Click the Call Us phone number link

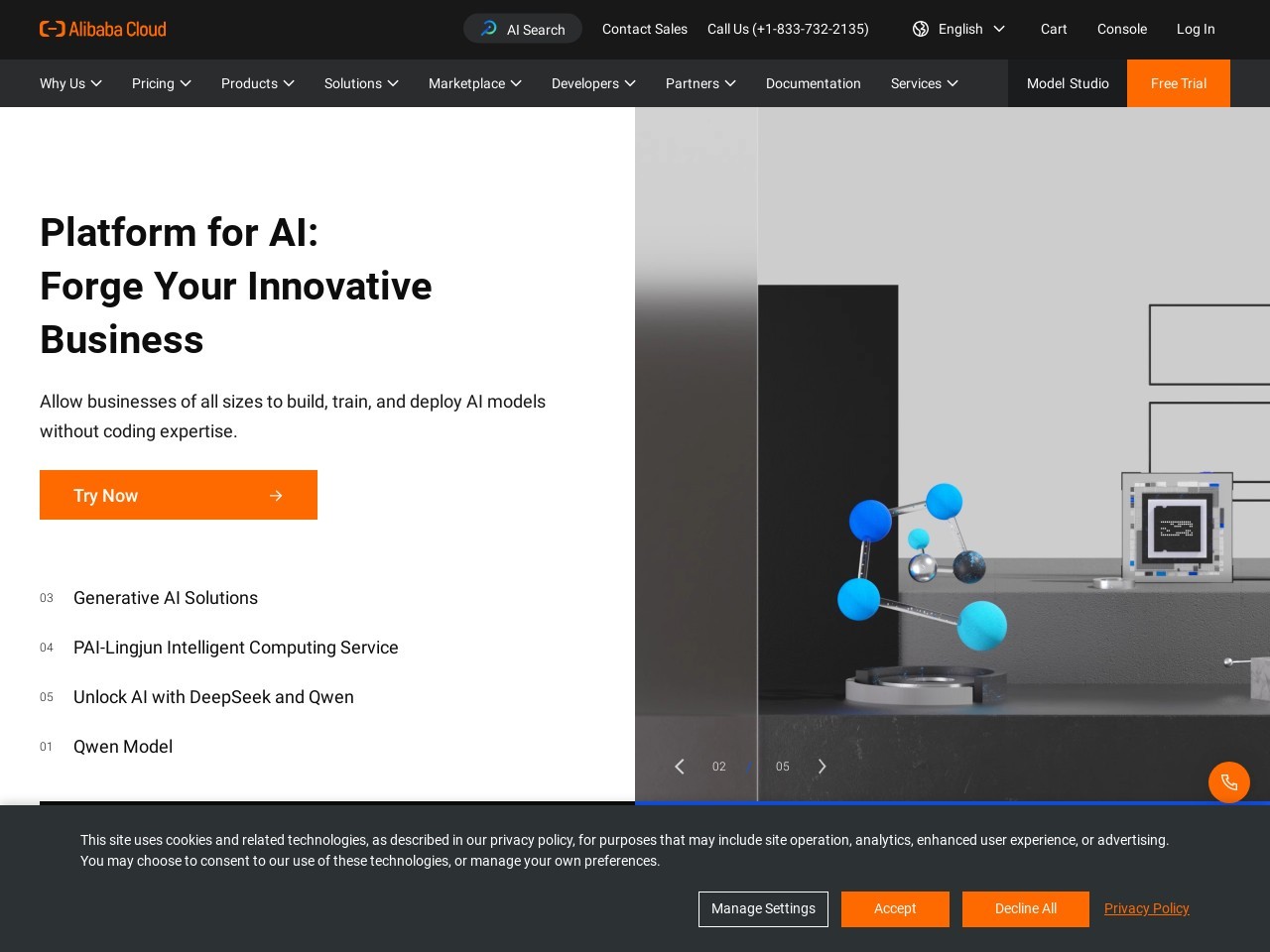point(788,29)
